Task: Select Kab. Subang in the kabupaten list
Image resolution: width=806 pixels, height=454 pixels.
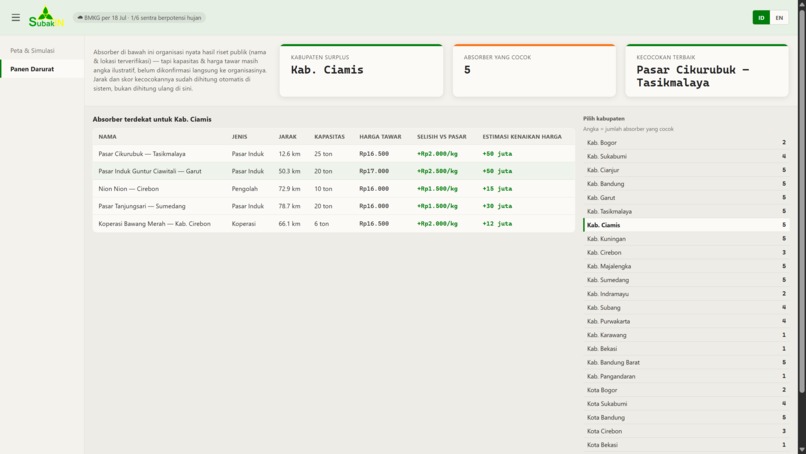Action: tap(686, 307)
